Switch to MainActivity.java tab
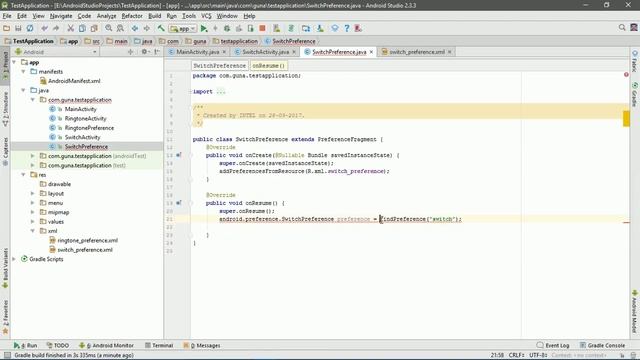Viewport: 640px width, 360px height. point(198,52)
